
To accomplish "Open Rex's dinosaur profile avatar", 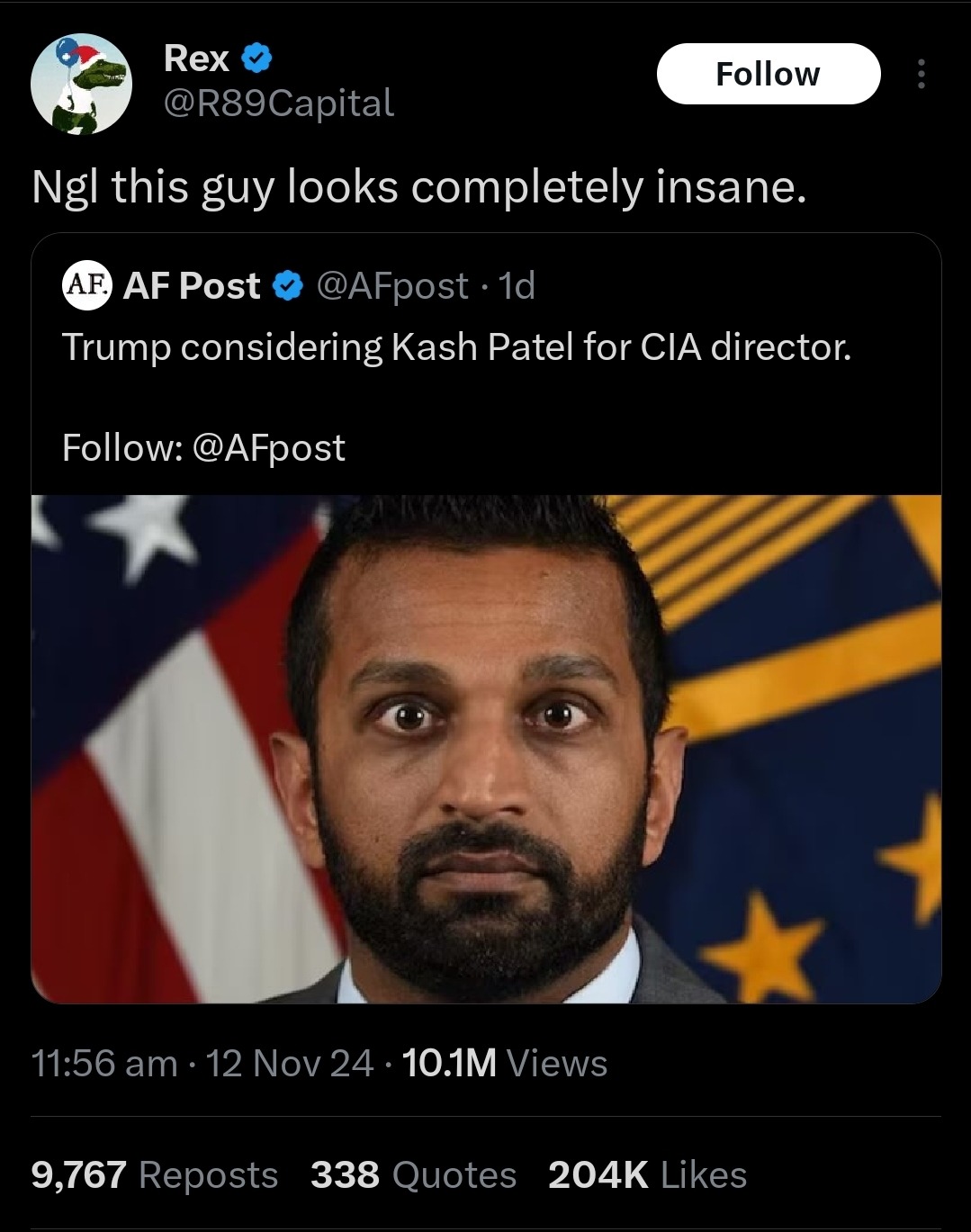I will tap(81, 84).
